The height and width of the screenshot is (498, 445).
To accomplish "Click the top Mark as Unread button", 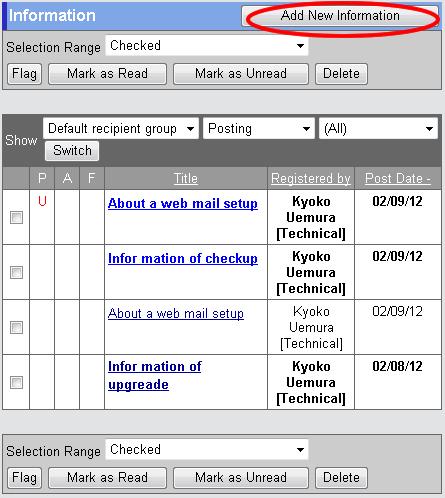I will (x=241, y=74).
